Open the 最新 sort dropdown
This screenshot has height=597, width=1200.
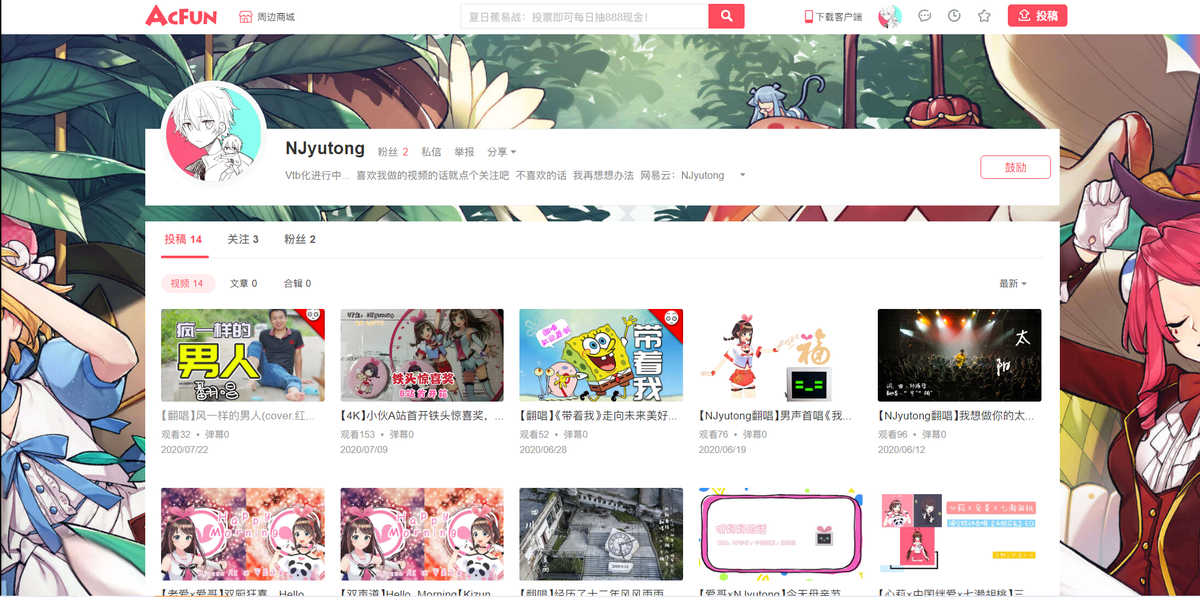tap(1013, 284)
